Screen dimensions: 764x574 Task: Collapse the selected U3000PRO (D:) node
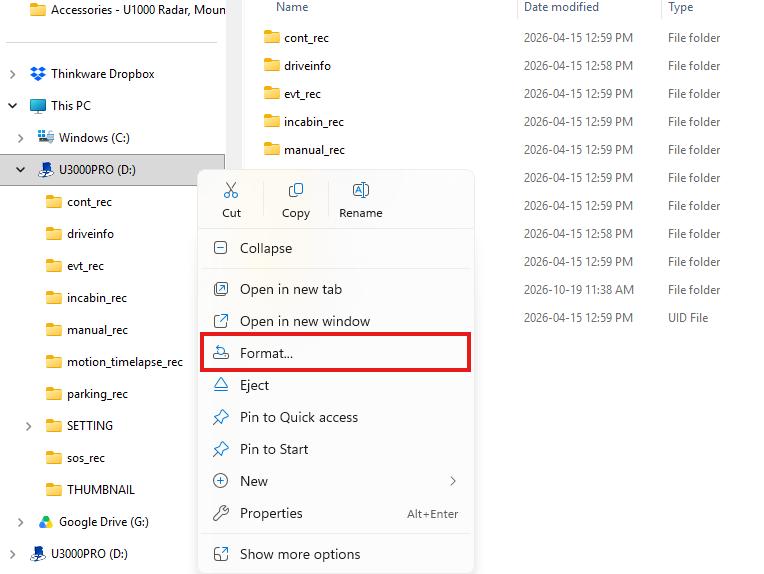[20, 170]
